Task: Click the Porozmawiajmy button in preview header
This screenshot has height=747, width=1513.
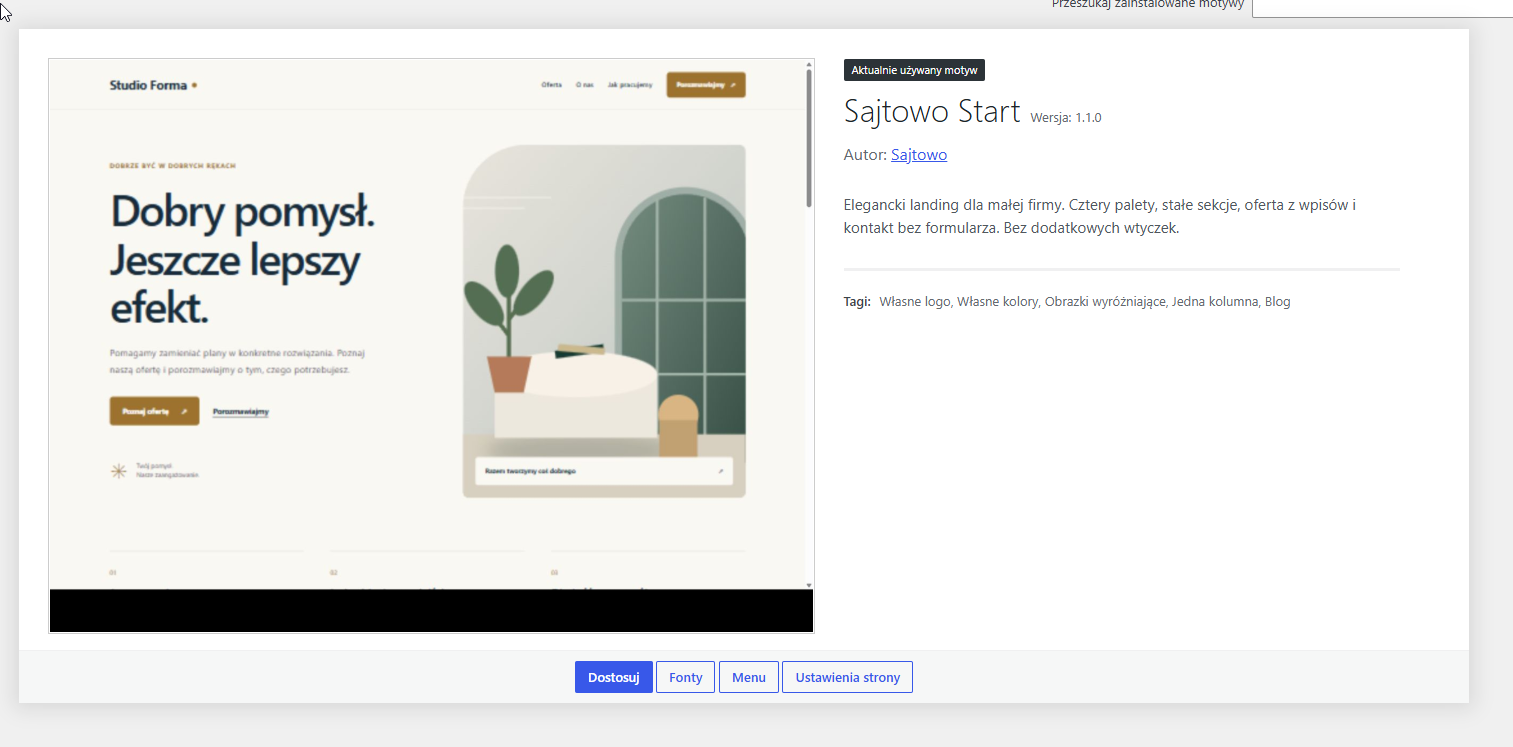Action: point(706,85)
